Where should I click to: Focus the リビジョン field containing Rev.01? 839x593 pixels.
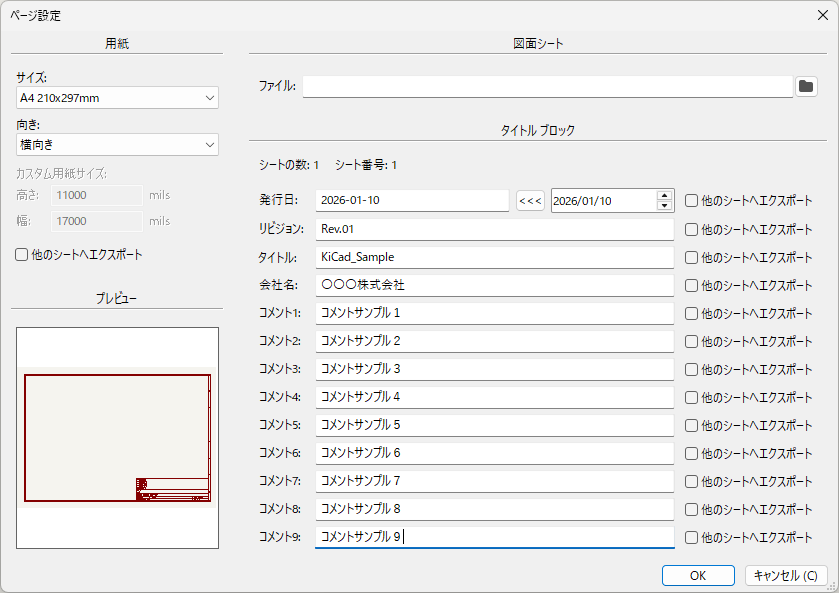(x=494, y=229)
